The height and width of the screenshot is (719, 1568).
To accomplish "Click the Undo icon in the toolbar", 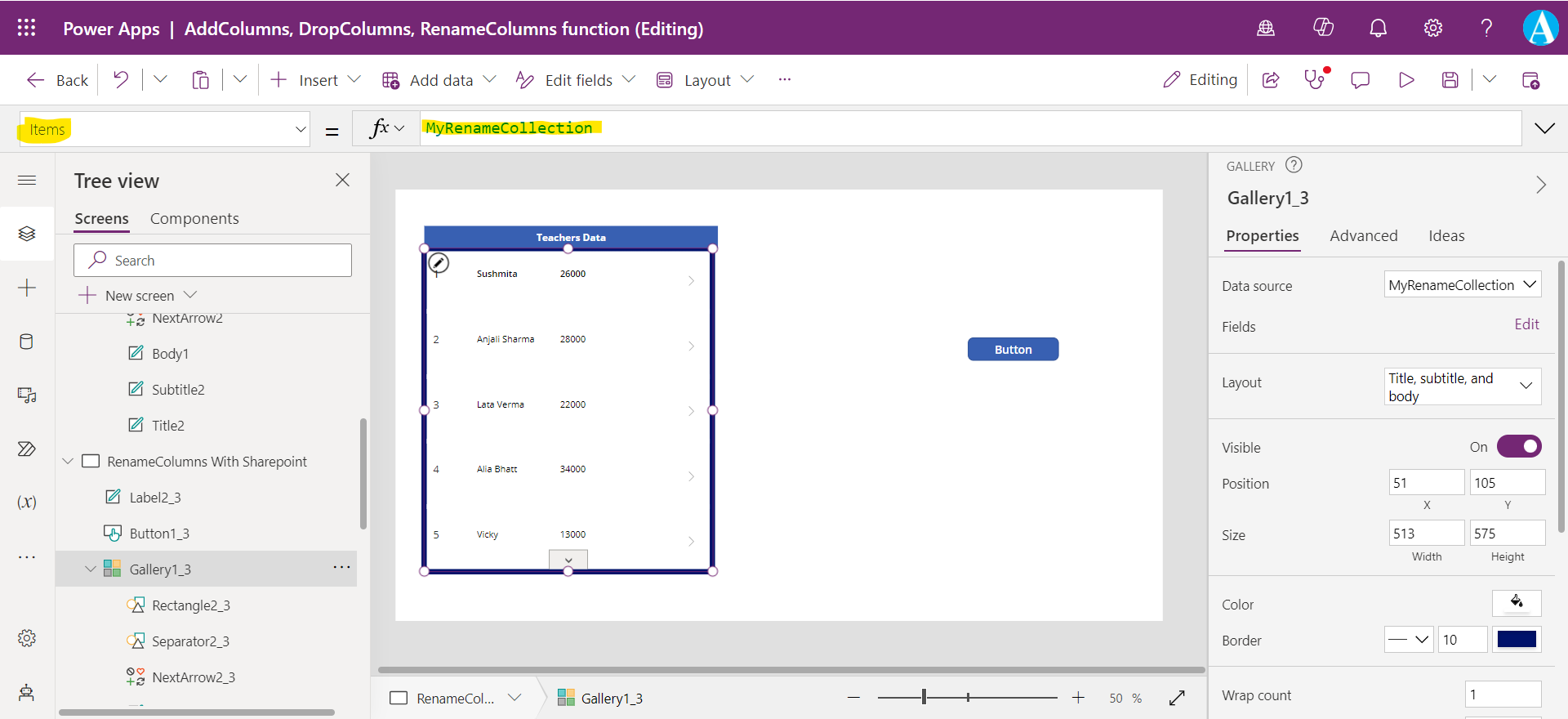I will pos(121,80).
